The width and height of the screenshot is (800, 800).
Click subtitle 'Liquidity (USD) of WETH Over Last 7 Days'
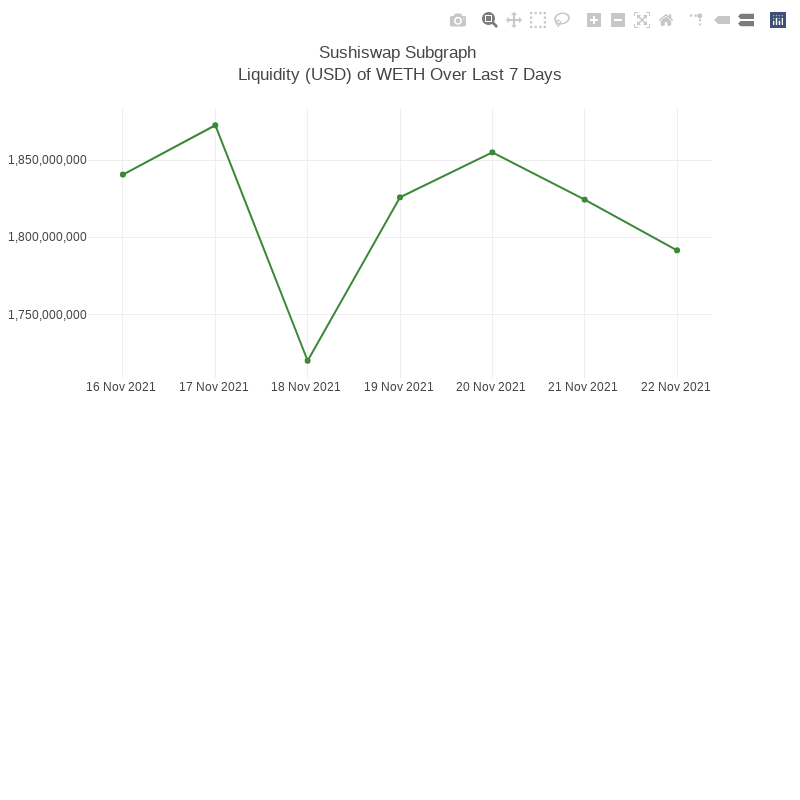coord(399,74)
